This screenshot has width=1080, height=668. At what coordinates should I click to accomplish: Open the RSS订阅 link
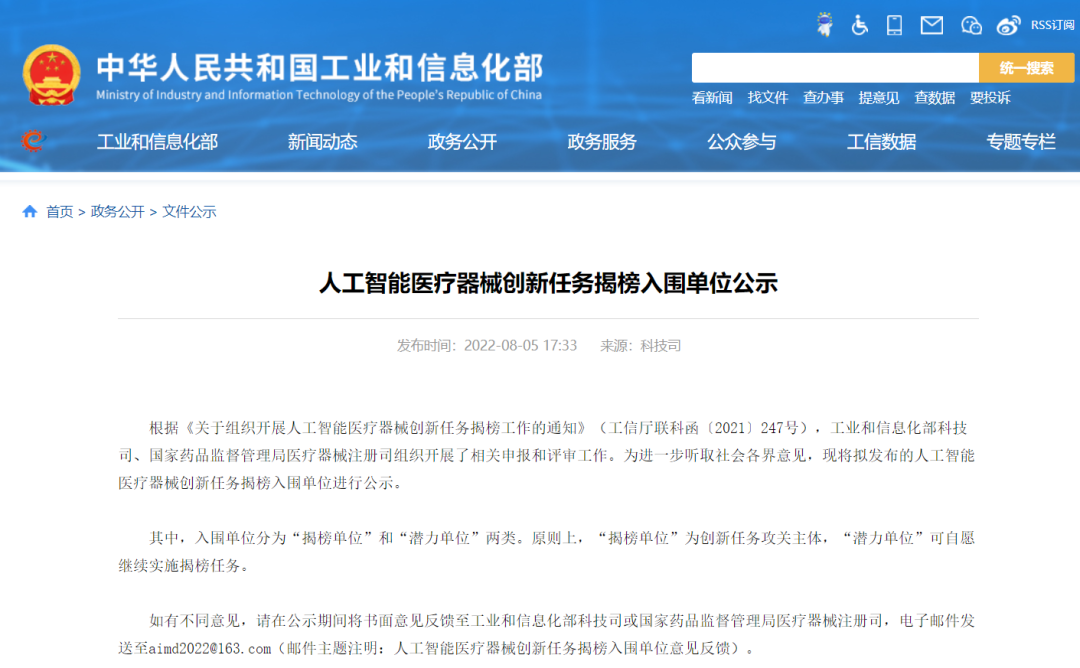pos(1052,25)
